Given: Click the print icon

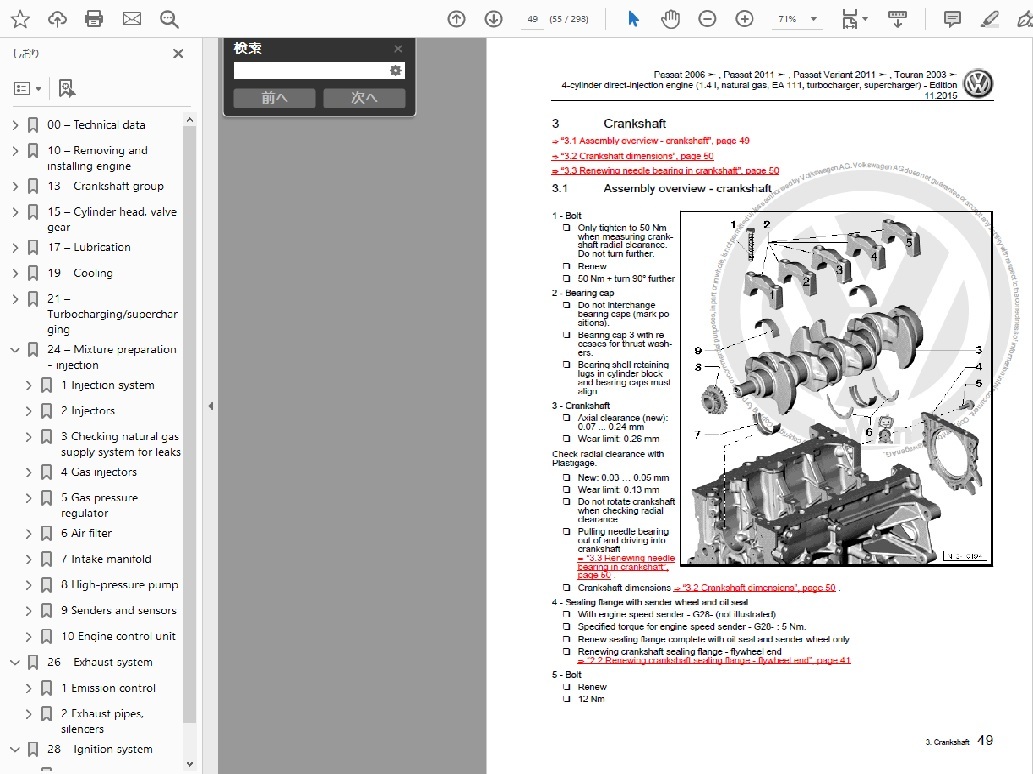Looking at the screenshot, I should [x=94, y=19].
